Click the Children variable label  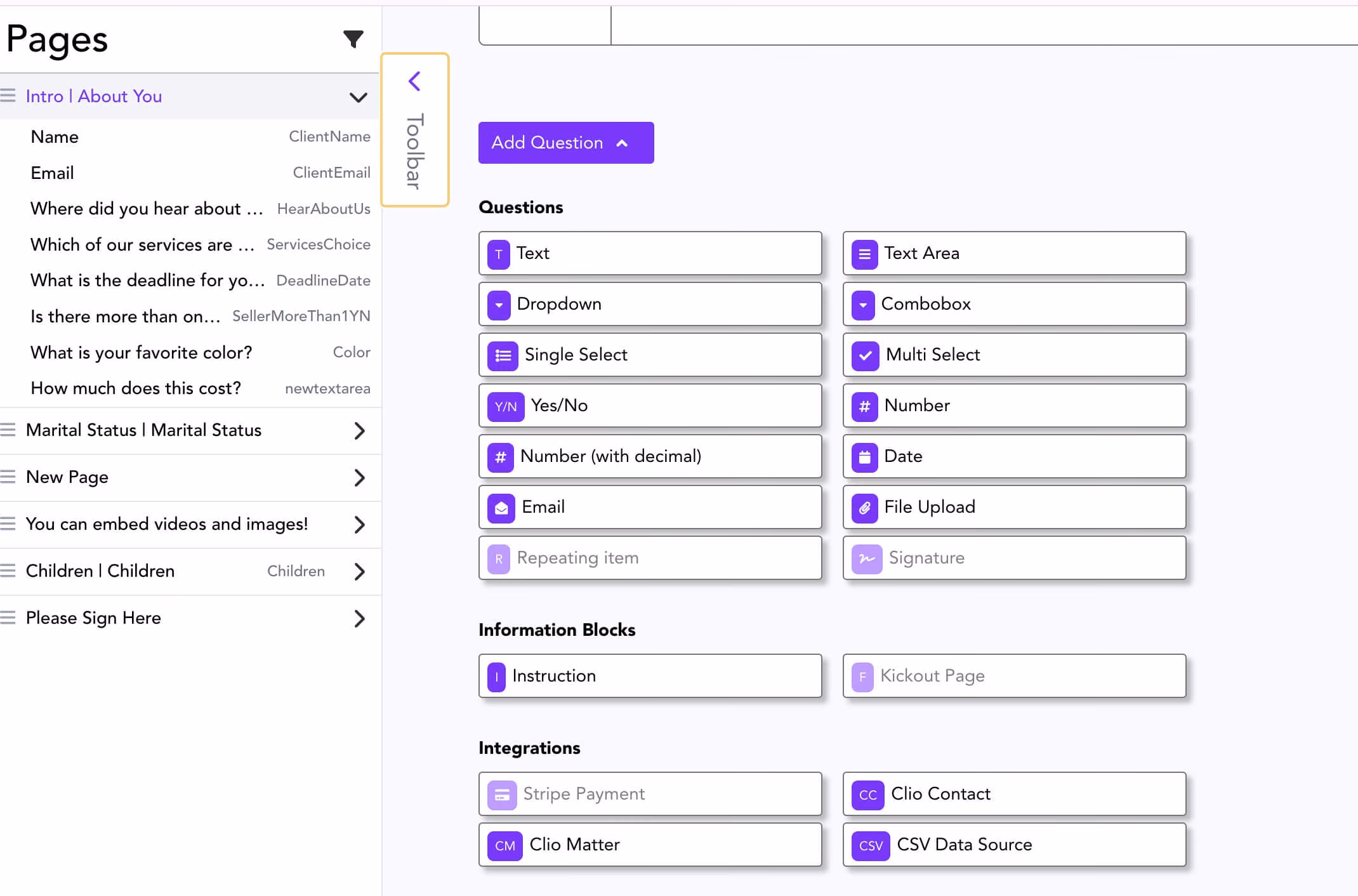click(x=296, y=571)
